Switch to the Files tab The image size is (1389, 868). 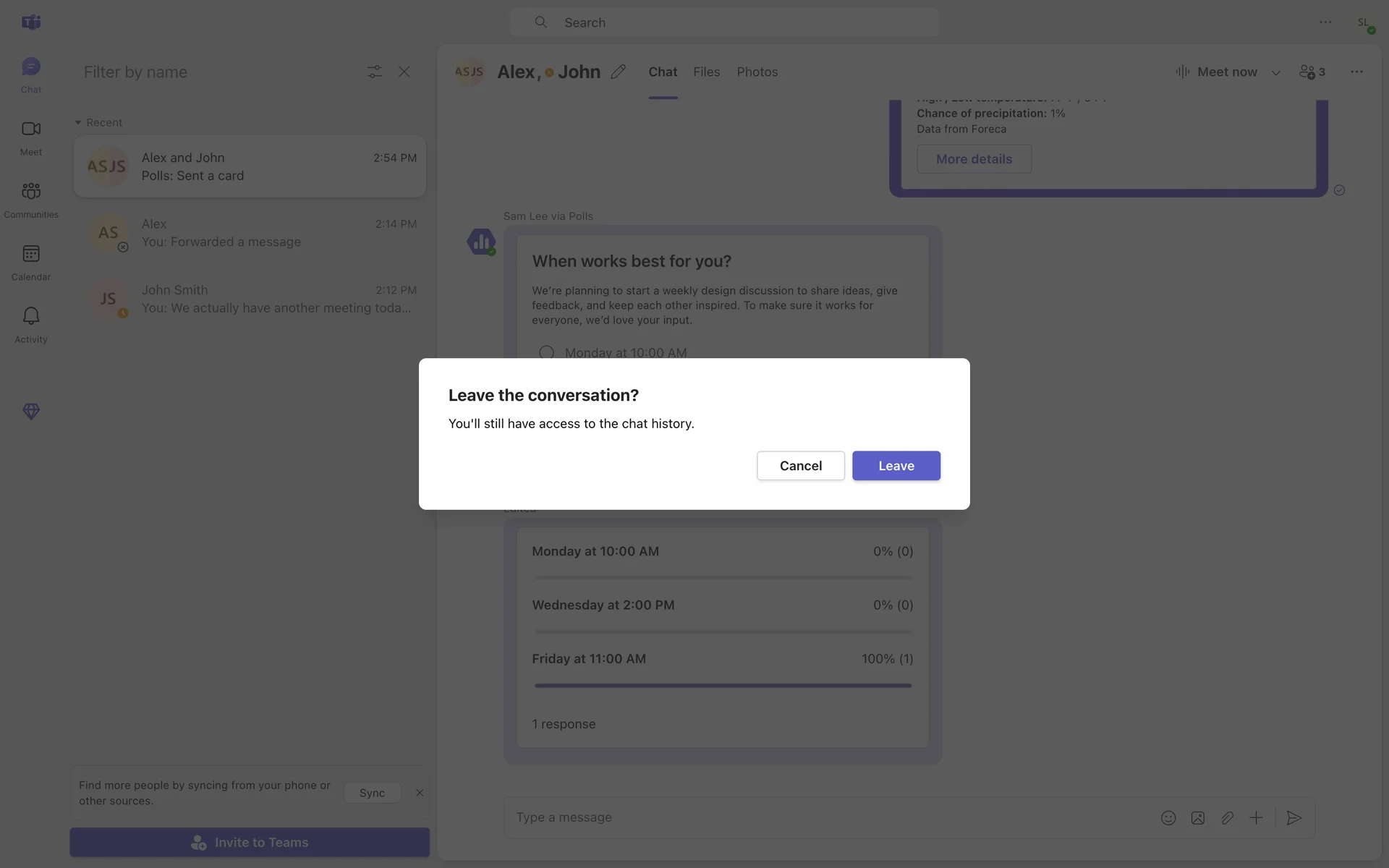(706, 72)
